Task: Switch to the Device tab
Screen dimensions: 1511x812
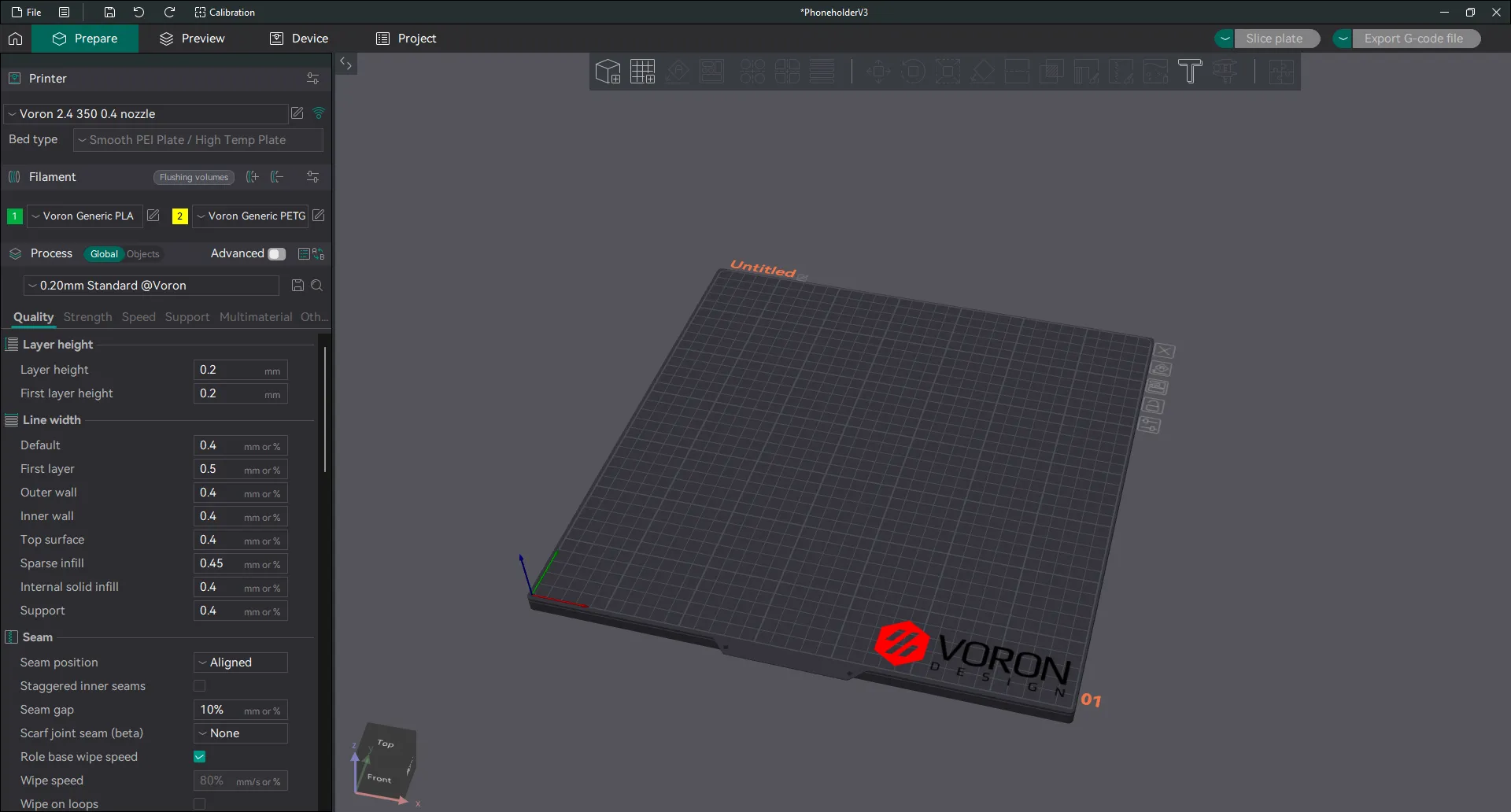Action: click(299, 39)
